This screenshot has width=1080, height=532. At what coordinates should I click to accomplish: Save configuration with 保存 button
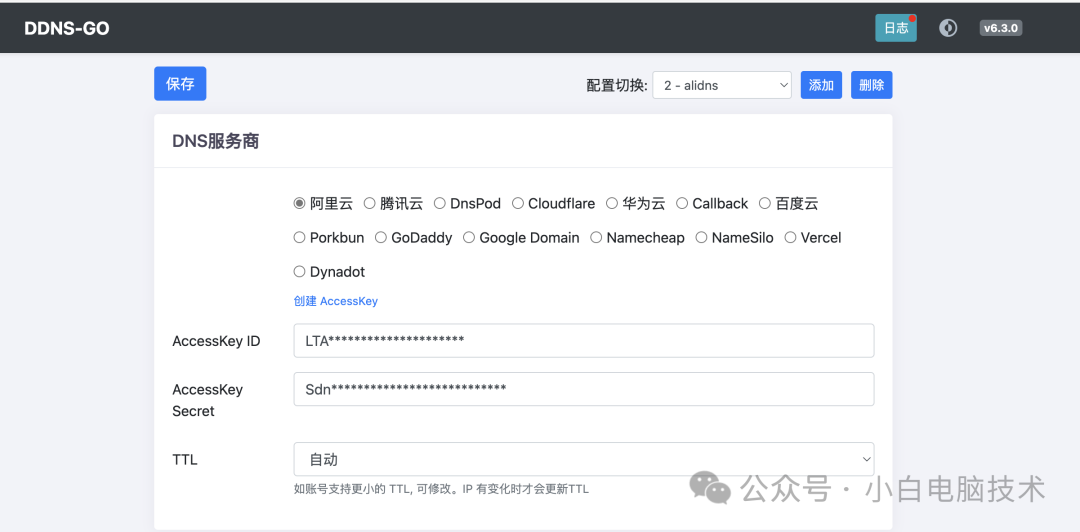[x=180, y=84]
